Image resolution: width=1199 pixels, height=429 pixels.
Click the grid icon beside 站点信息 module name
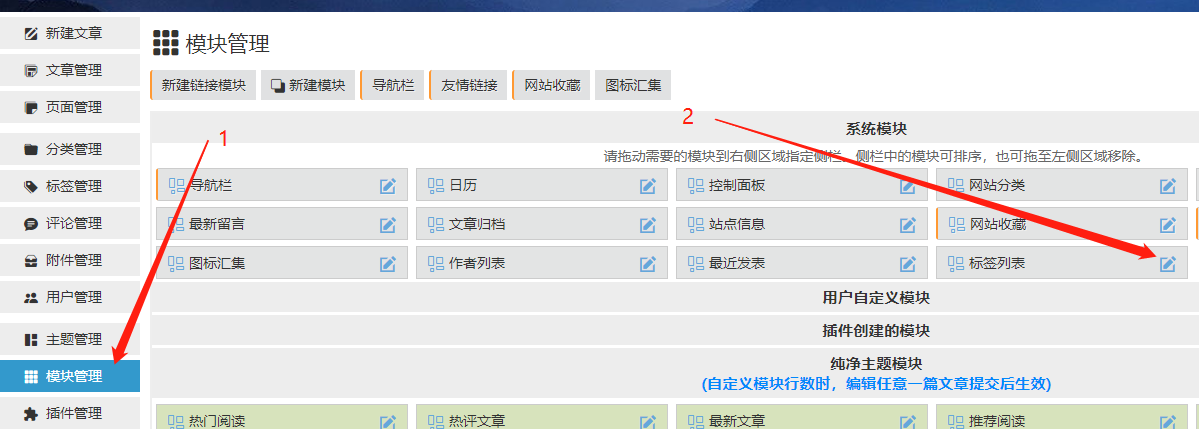click(696, 224)
